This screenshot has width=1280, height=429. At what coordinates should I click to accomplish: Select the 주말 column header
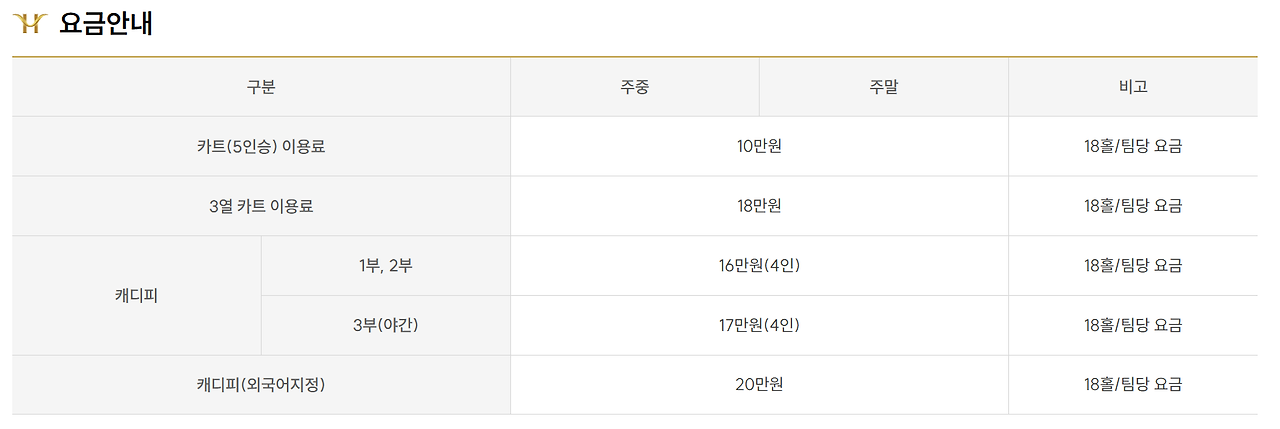(883, 87)
